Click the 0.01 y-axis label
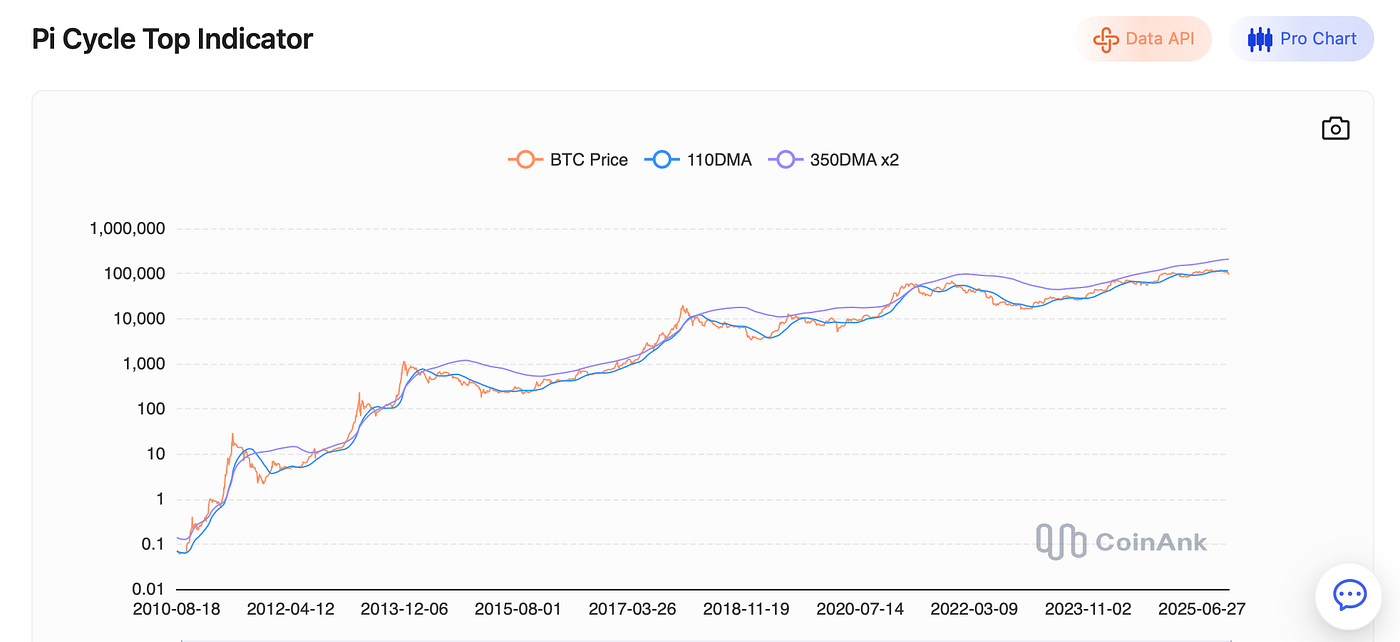This screenshot has width=1400, height=642. 148,589
